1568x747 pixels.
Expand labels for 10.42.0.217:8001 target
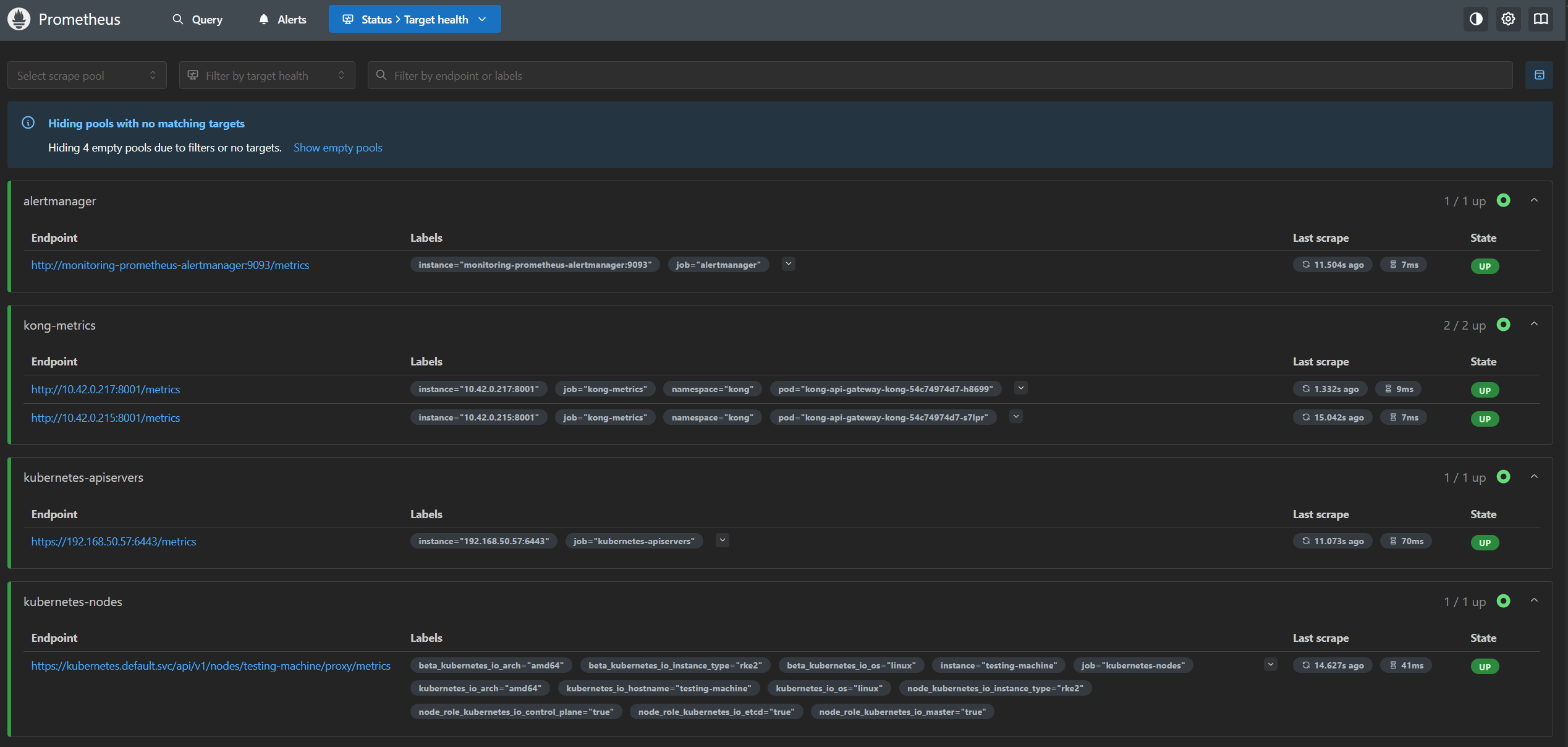1021,388
